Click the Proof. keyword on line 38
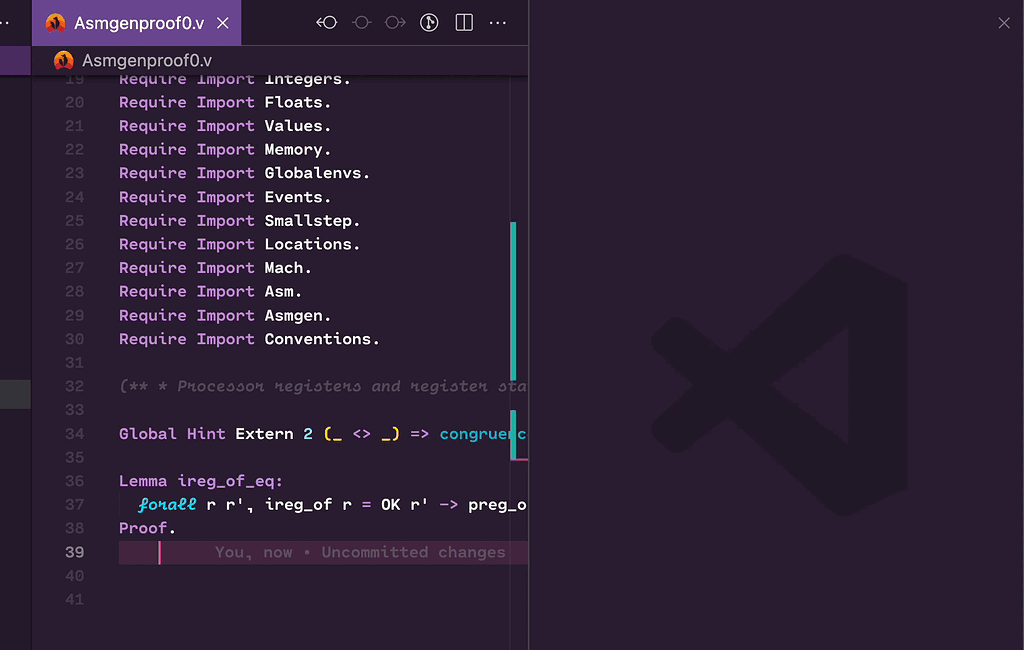1024x650 pixels. (x=145, y=527)
